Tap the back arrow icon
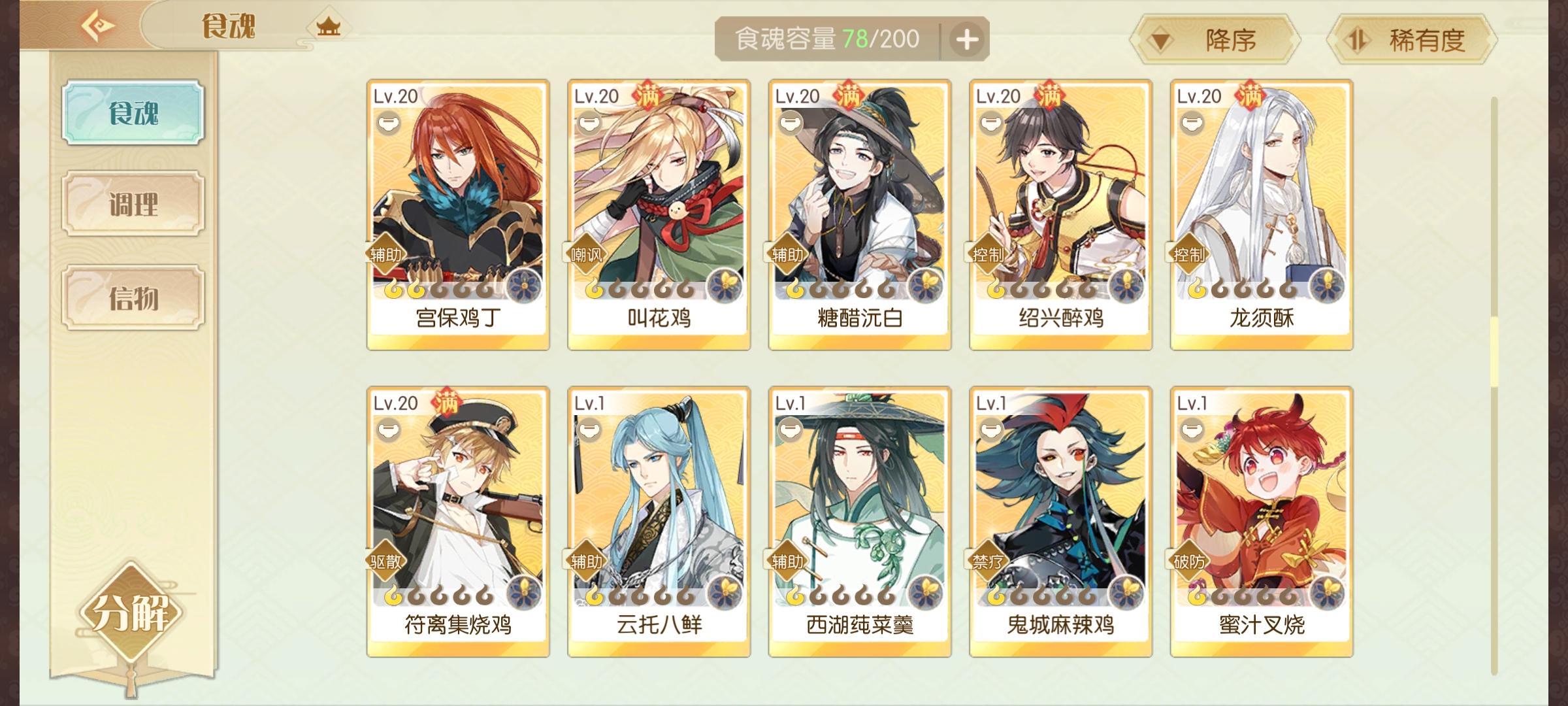 tap(98, 26)
